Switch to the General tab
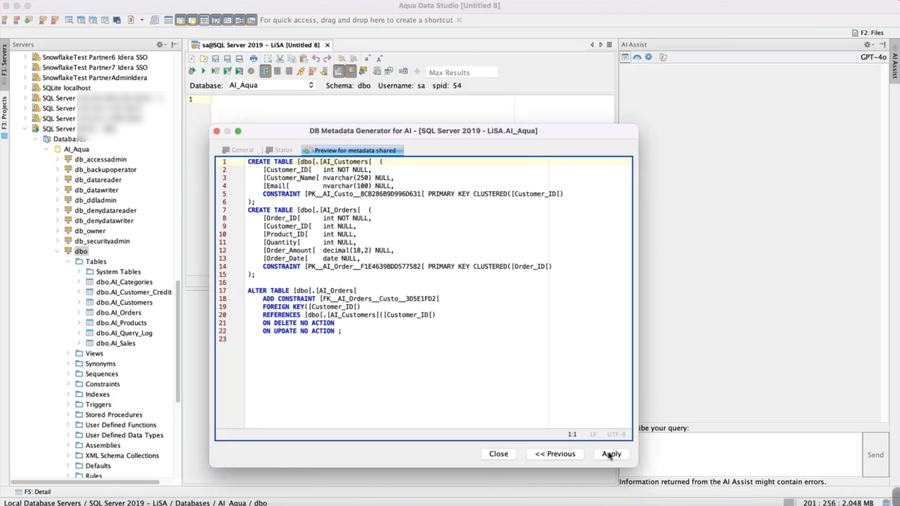 pyautogui.click(x=238, y=150)
